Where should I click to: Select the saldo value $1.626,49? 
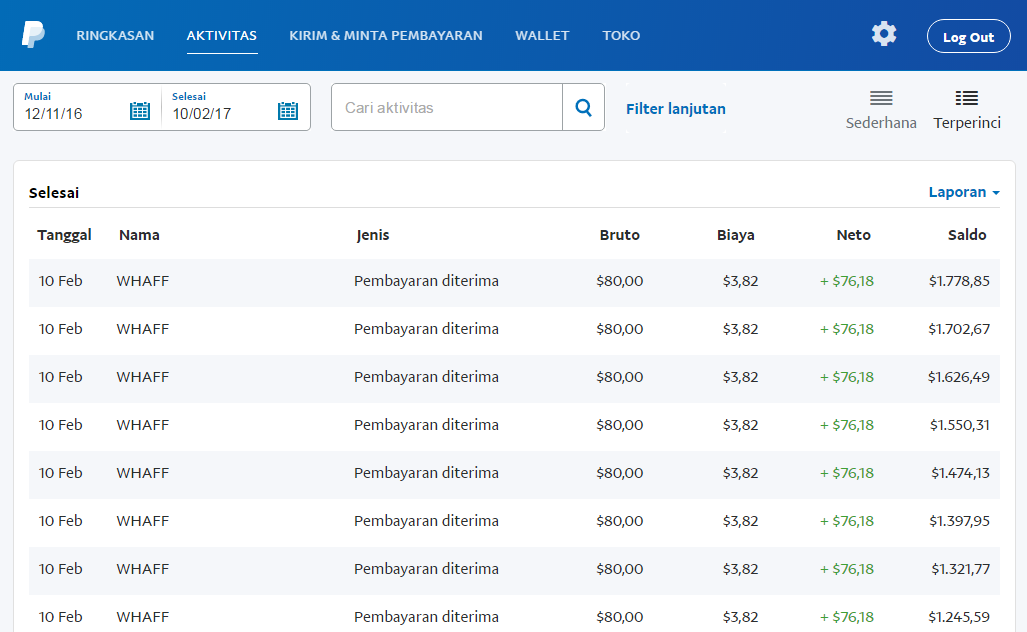coord(959,377)
